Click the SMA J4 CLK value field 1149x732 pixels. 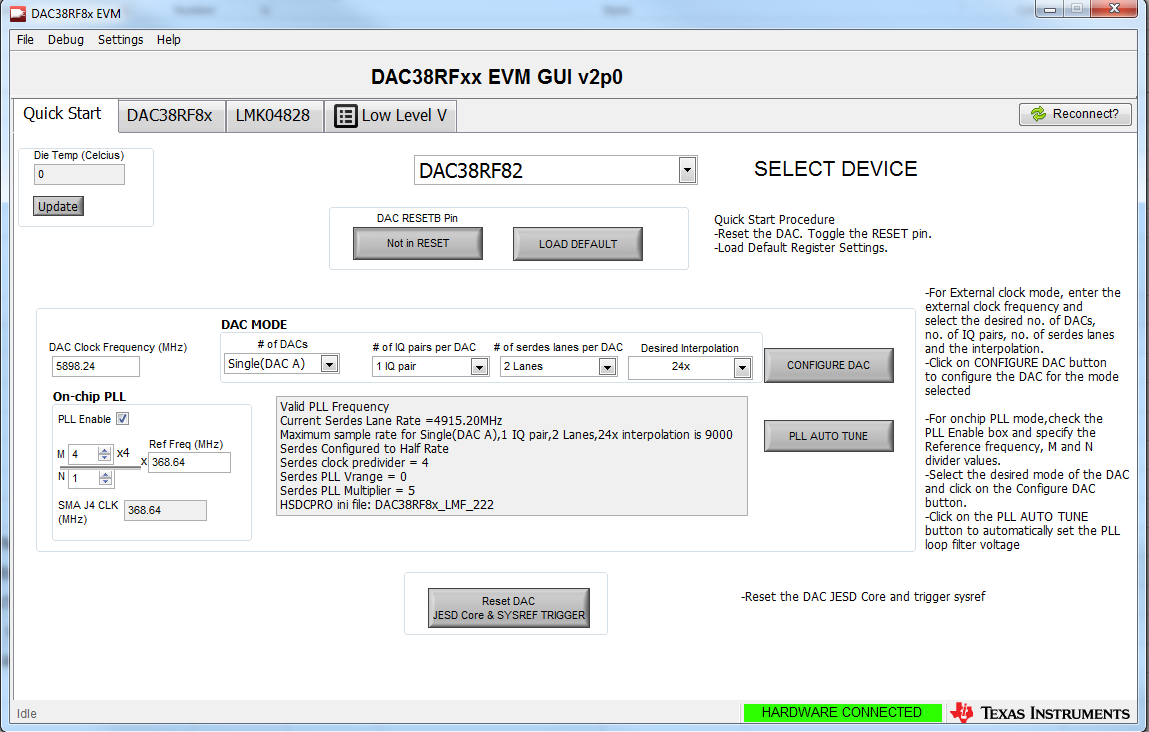(x=166, y=510)
